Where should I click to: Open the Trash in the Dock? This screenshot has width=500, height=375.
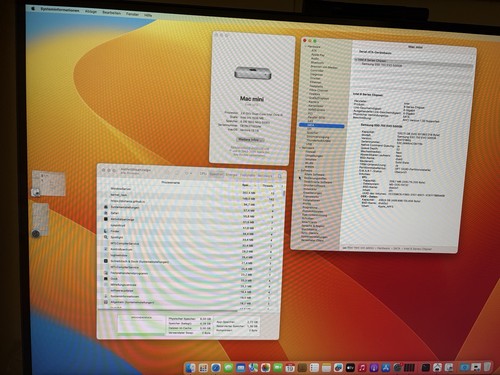point(487,368)
